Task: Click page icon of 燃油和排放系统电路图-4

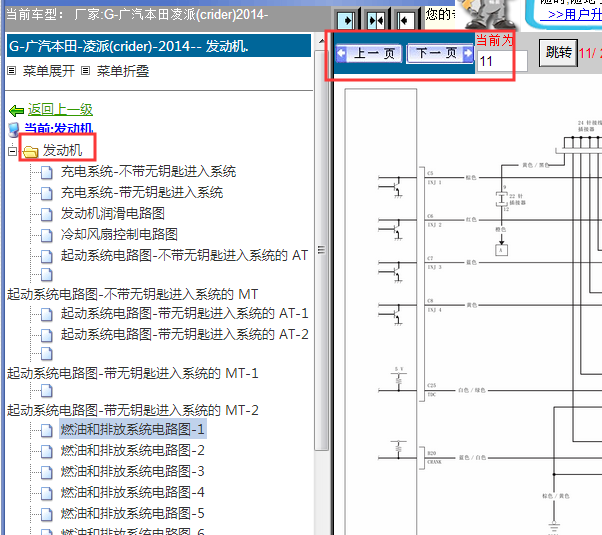Action: tap(46, 494)
